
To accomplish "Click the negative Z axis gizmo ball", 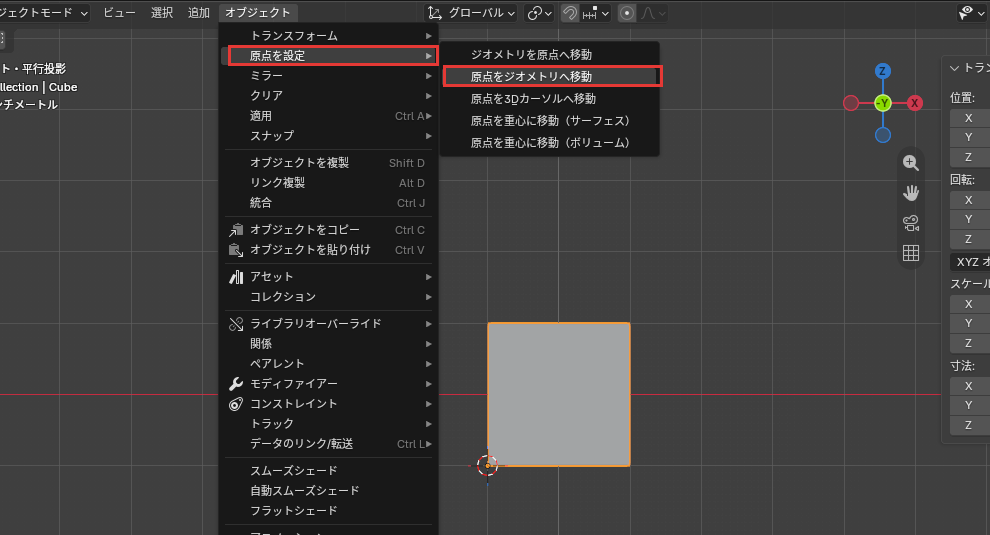I will coord(883,135).
